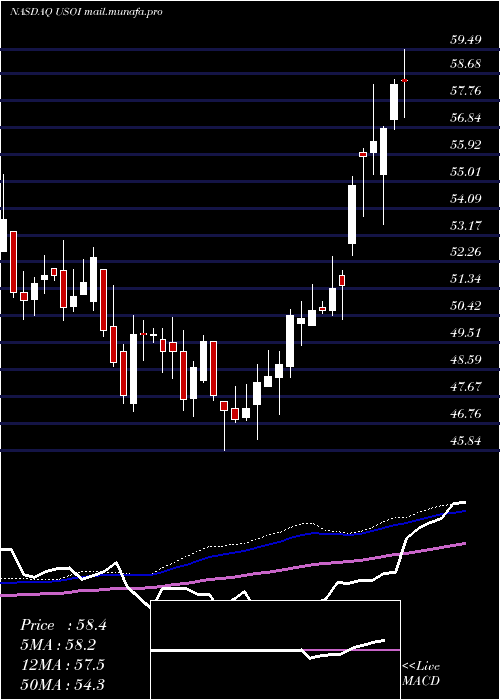Click the 45.84 price axis label
Viewport: 500px width, 700px height.
click(466, 441)
